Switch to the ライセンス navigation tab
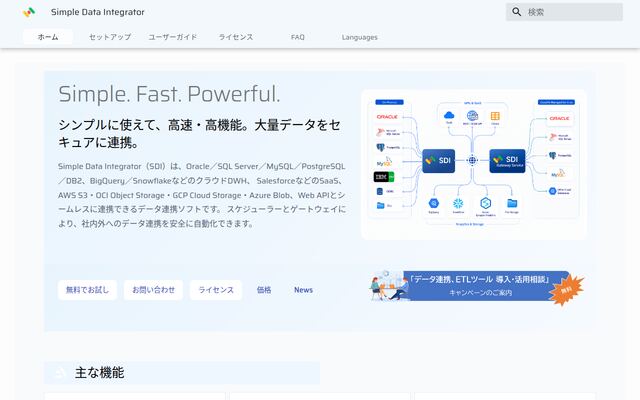This screenshot has height=400, width=640. (236, 37)
